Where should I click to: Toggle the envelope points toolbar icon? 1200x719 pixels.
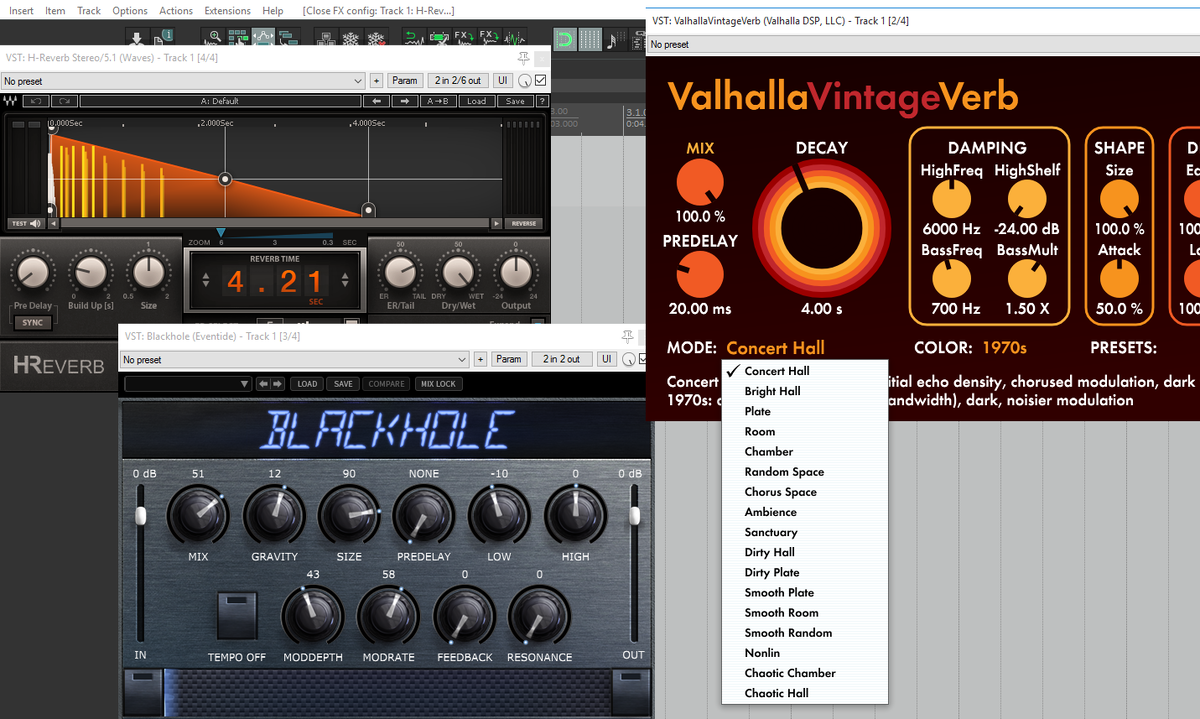(x=264, y=38)
